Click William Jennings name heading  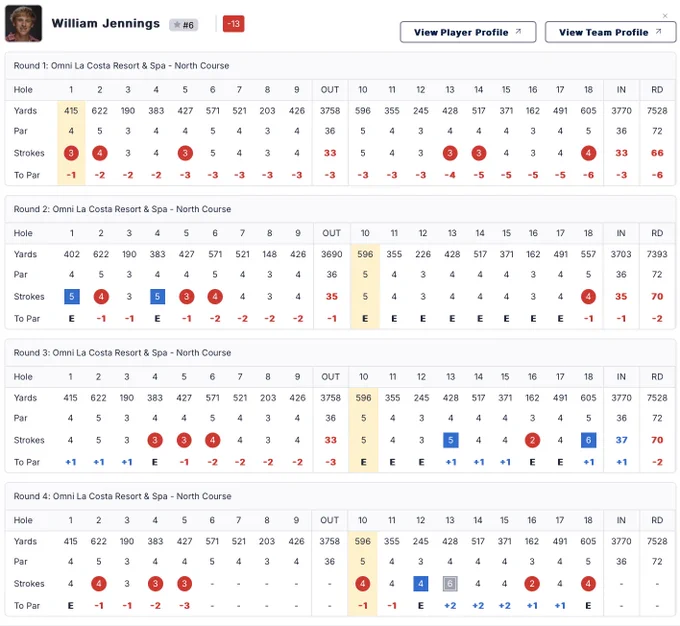coord(106,23)
